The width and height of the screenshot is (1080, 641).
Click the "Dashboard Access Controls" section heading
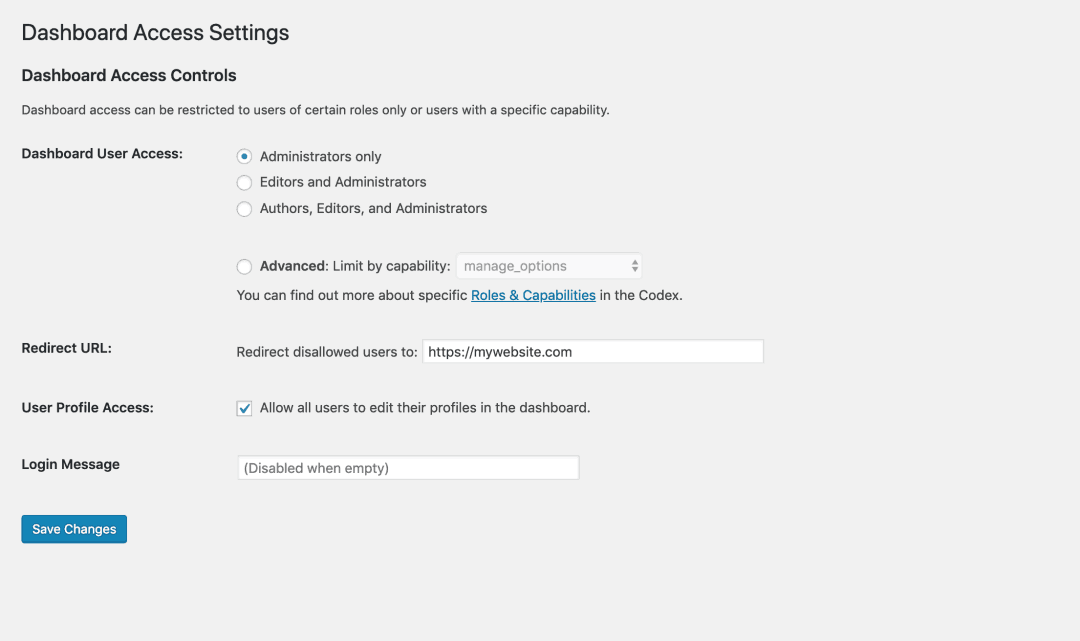(129, 76)
